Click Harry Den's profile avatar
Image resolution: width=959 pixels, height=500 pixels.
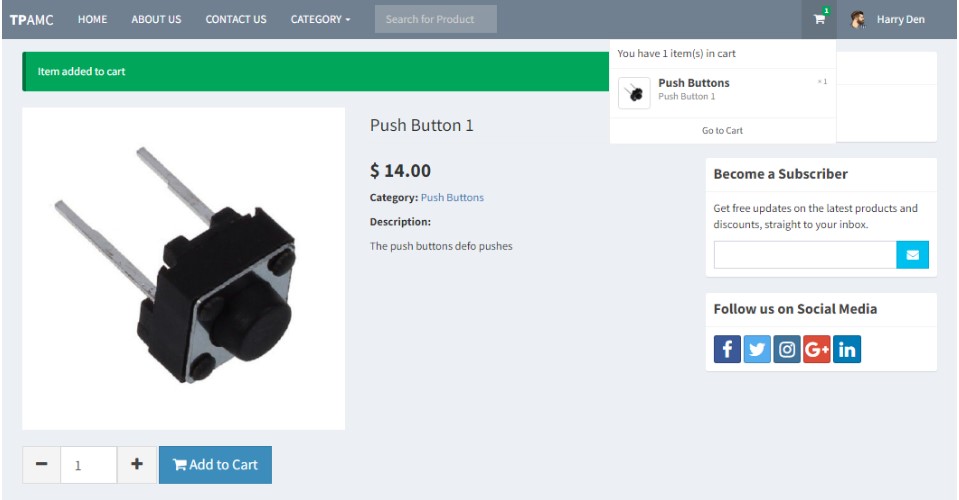(x=858, y=20)
